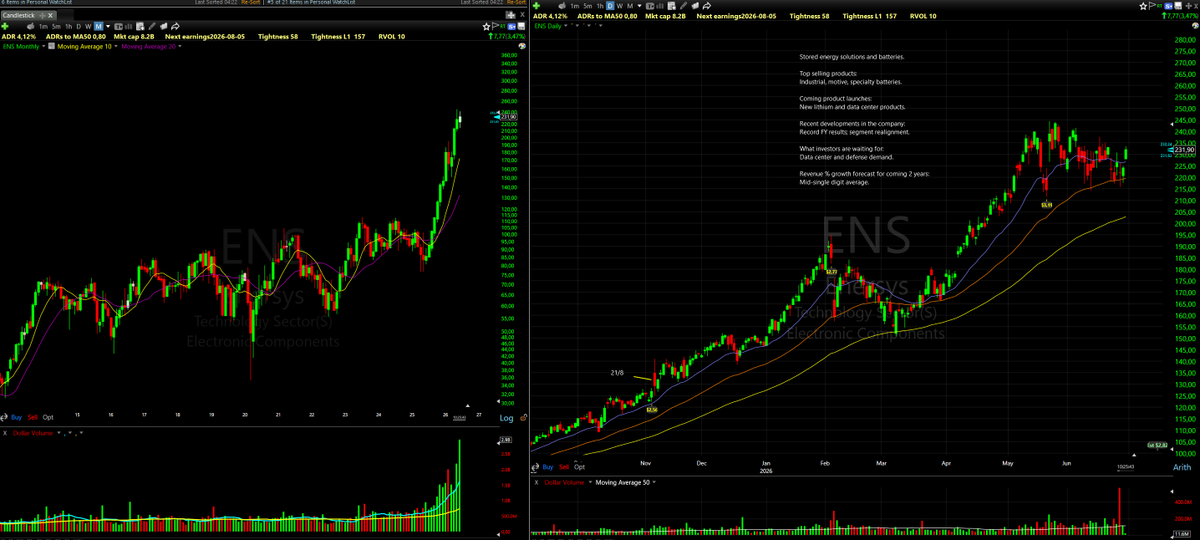Click 'Mkt cap 8.2B' in left chart header

click(x=134, y=37)
